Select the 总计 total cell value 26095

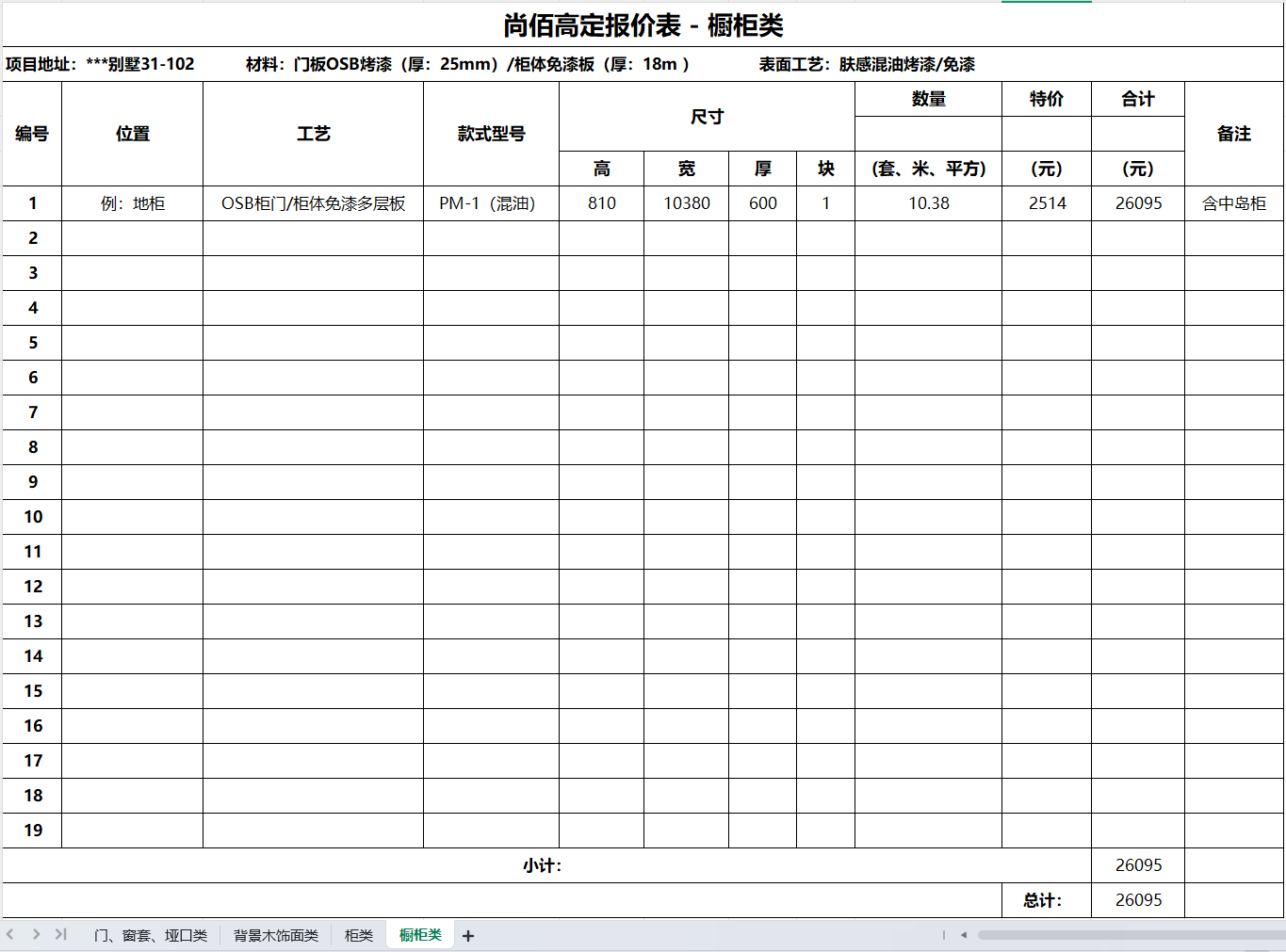(1138, 900)
